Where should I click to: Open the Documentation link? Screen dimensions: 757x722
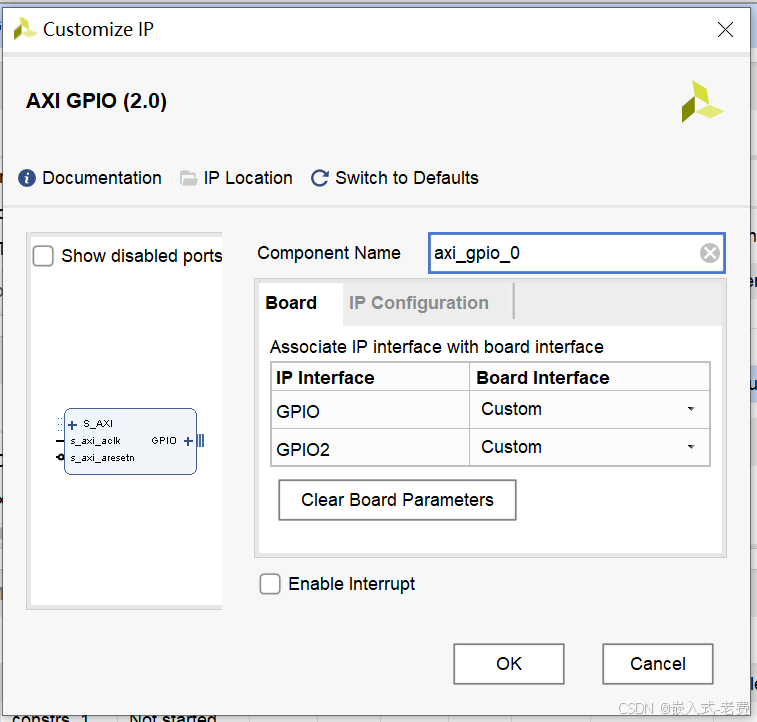point(102,178)
